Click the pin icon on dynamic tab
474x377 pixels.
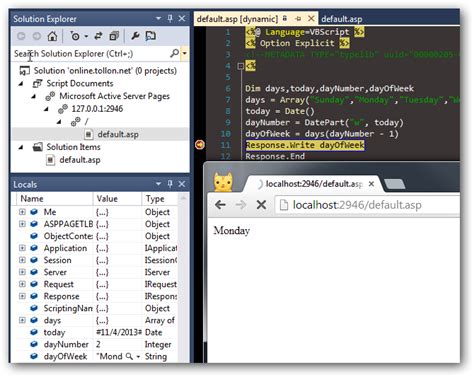coord(298,19)
